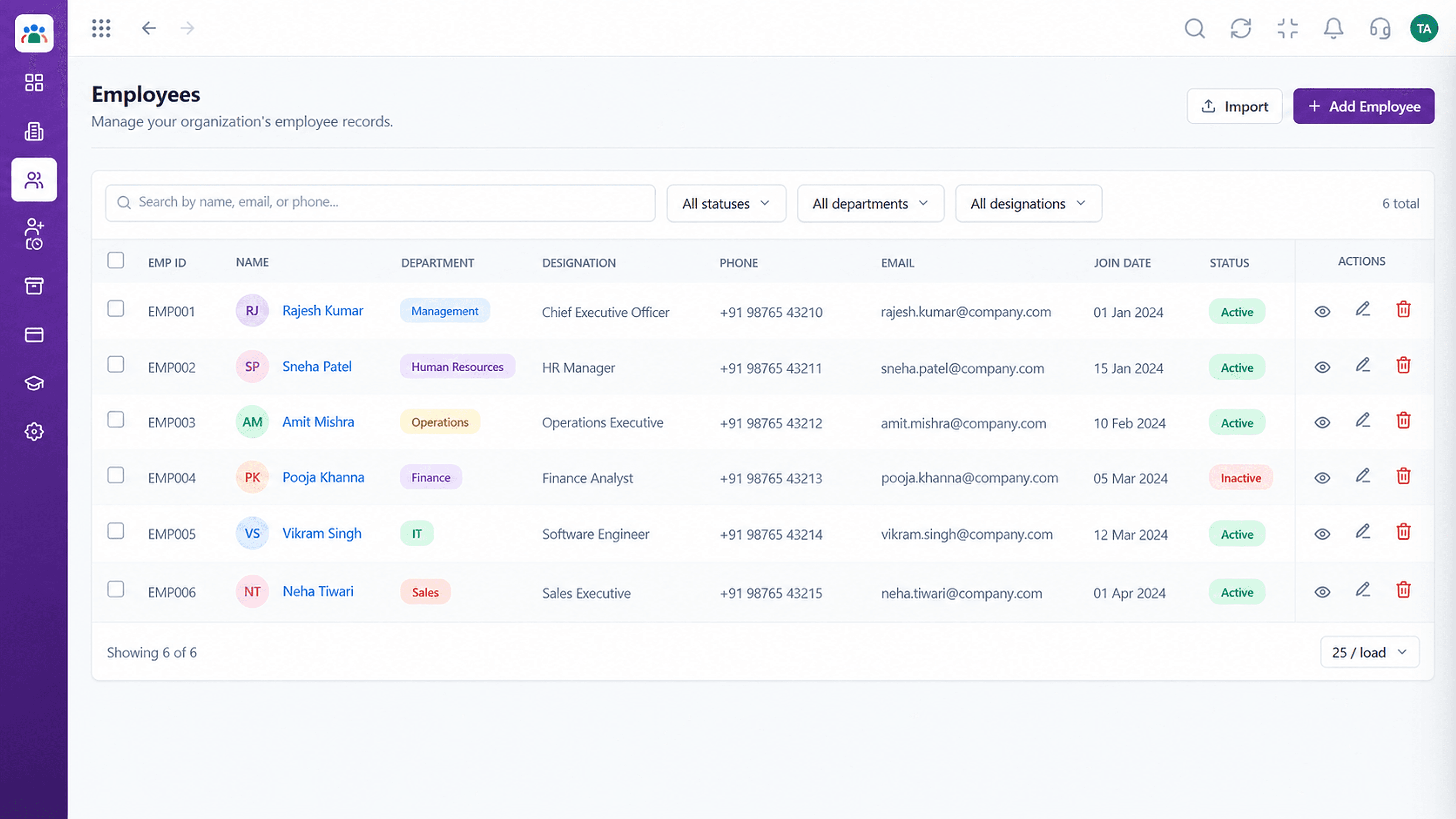Open the support headset icon
The width and height of the screenshot is (1456, 819).
(1380, 28)
